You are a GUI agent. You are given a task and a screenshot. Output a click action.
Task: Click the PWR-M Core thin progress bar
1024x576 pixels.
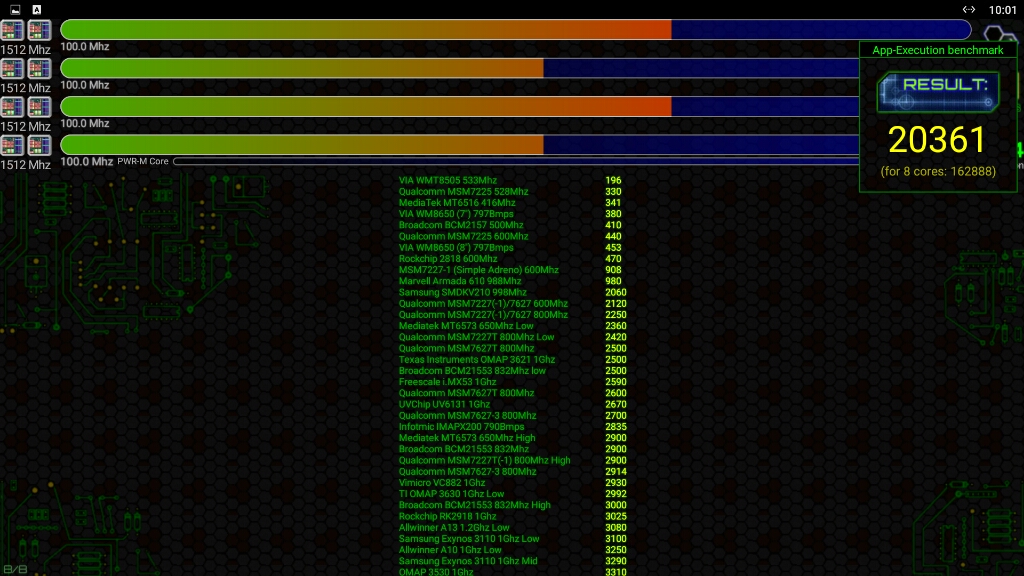(516, 161)
